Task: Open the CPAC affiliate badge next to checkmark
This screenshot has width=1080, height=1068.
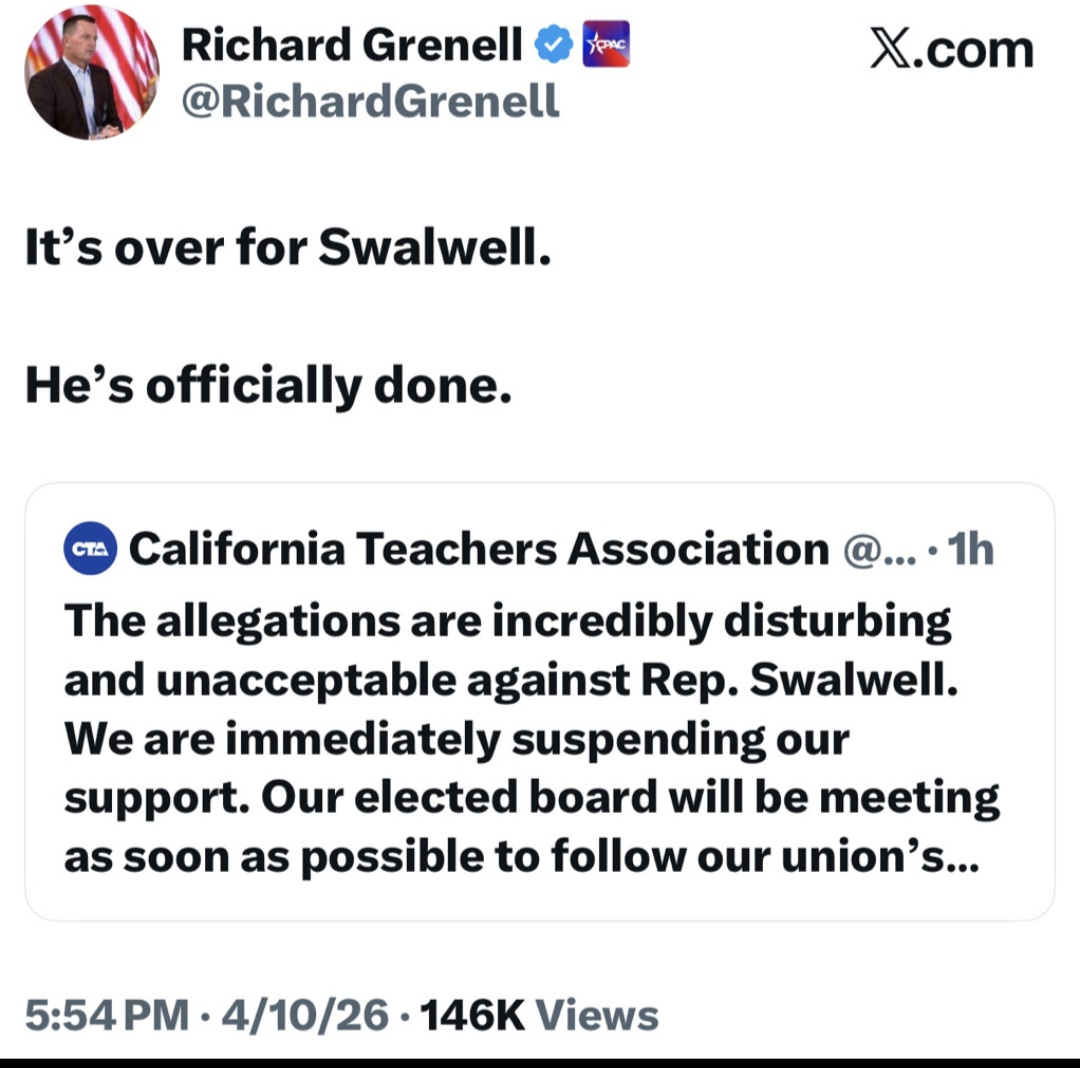Action: click(607, 44)
